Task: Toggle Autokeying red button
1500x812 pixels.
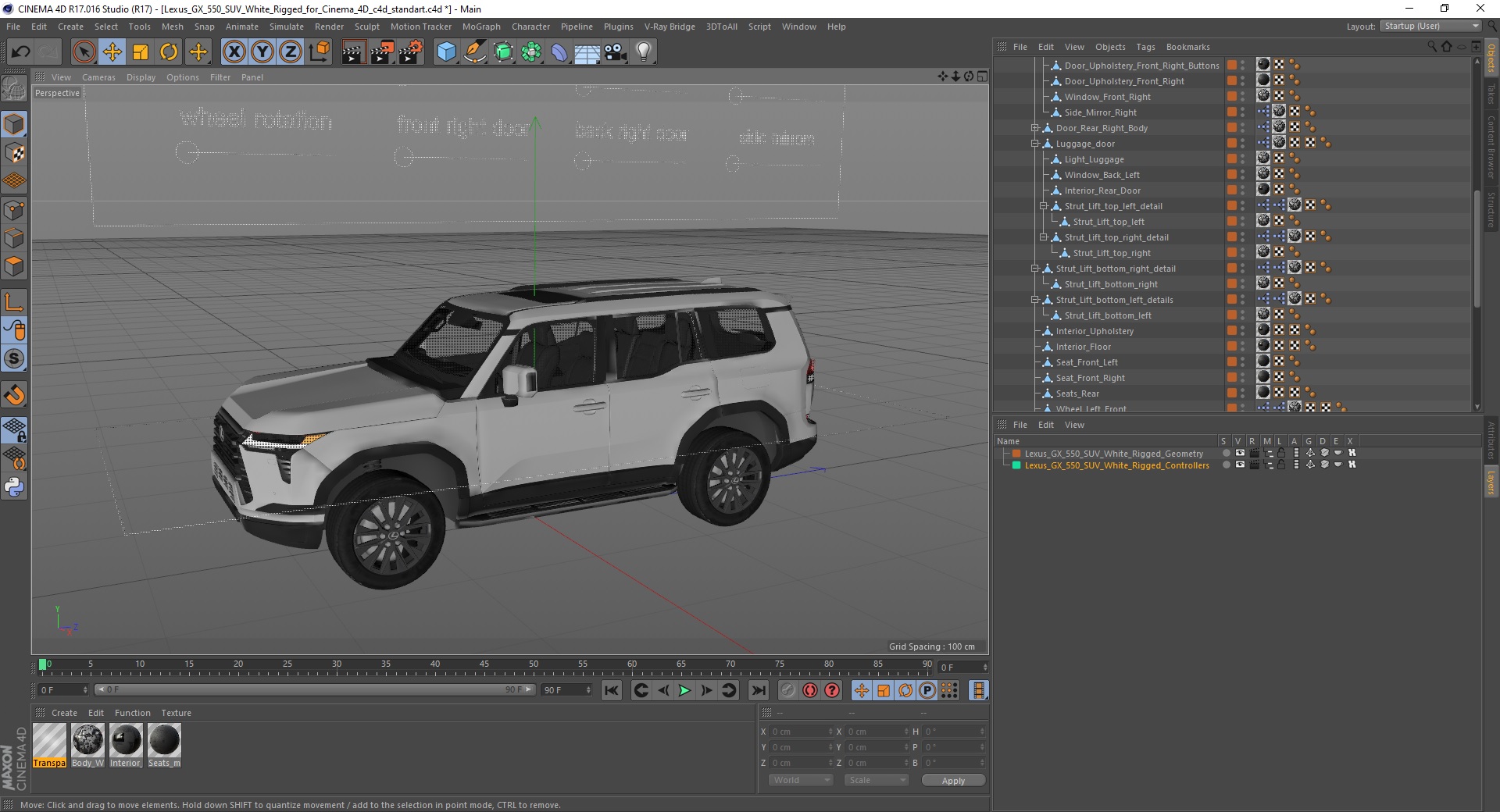Action: click(x=810, y=690)
